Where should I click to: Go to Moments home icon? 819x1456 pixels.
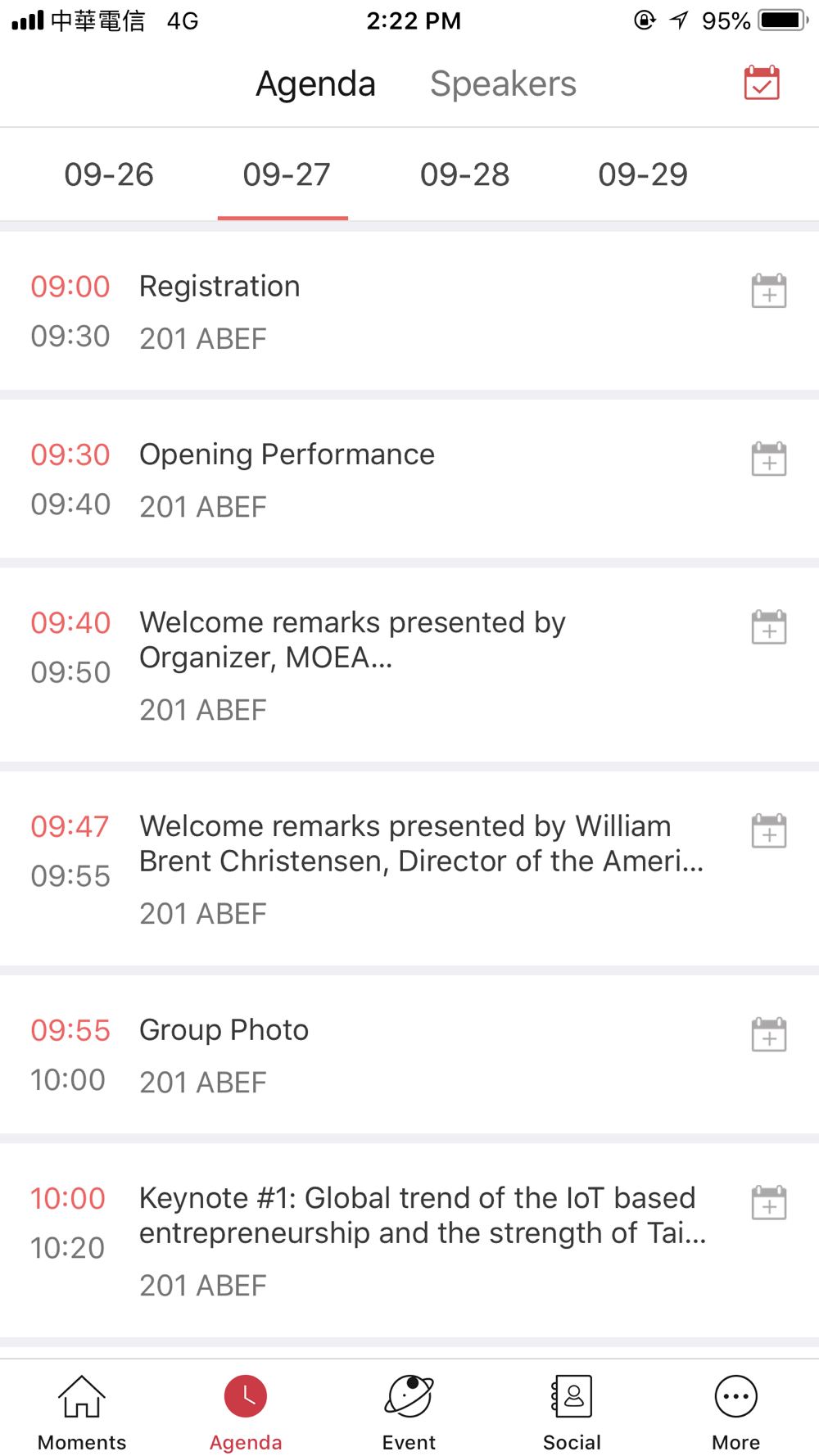pyautogui.click(x=82, y=1396)
